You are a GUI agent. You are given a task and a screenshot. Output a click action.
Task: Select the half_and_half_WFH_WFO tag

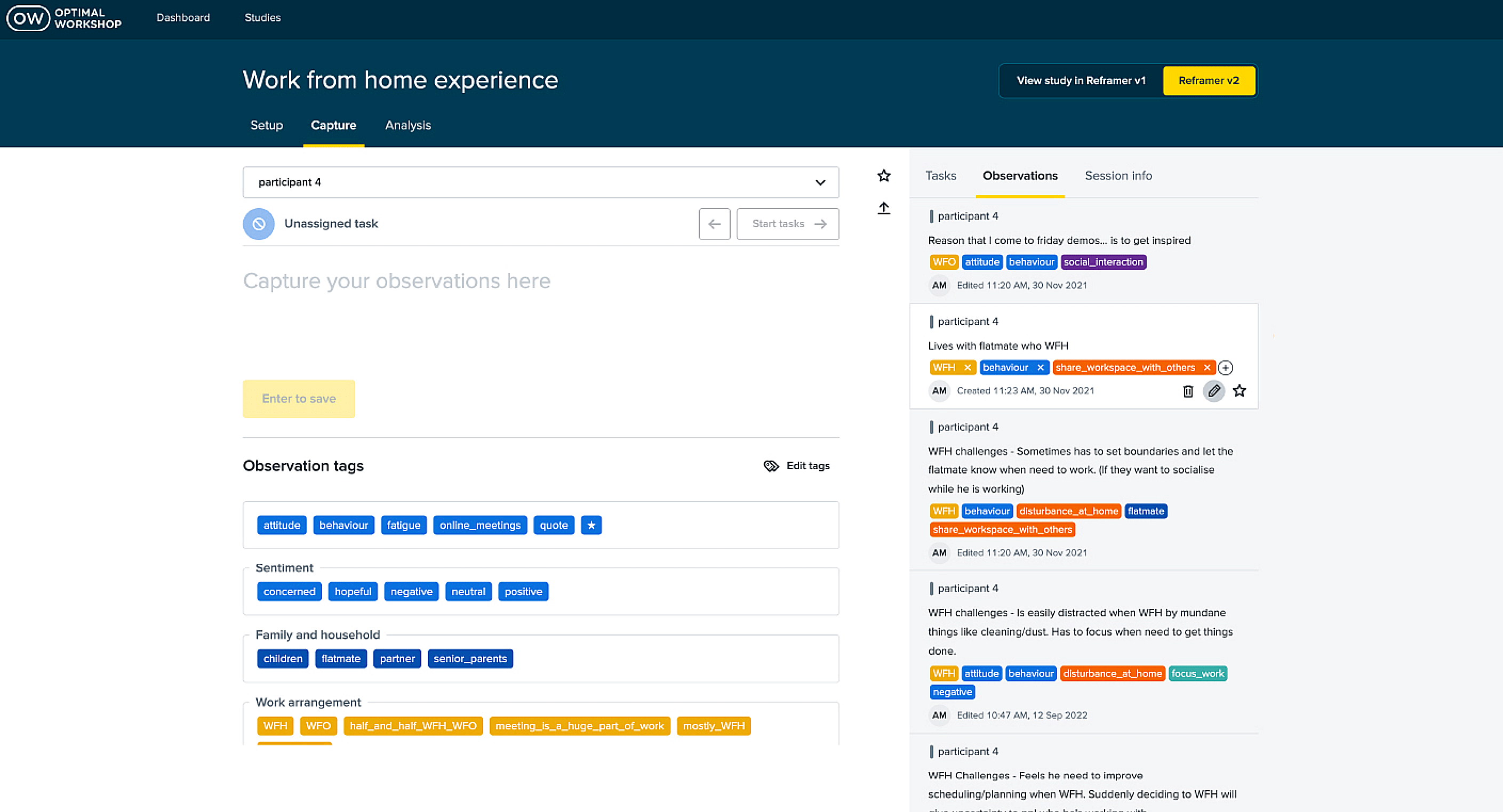tap(413, 726)
